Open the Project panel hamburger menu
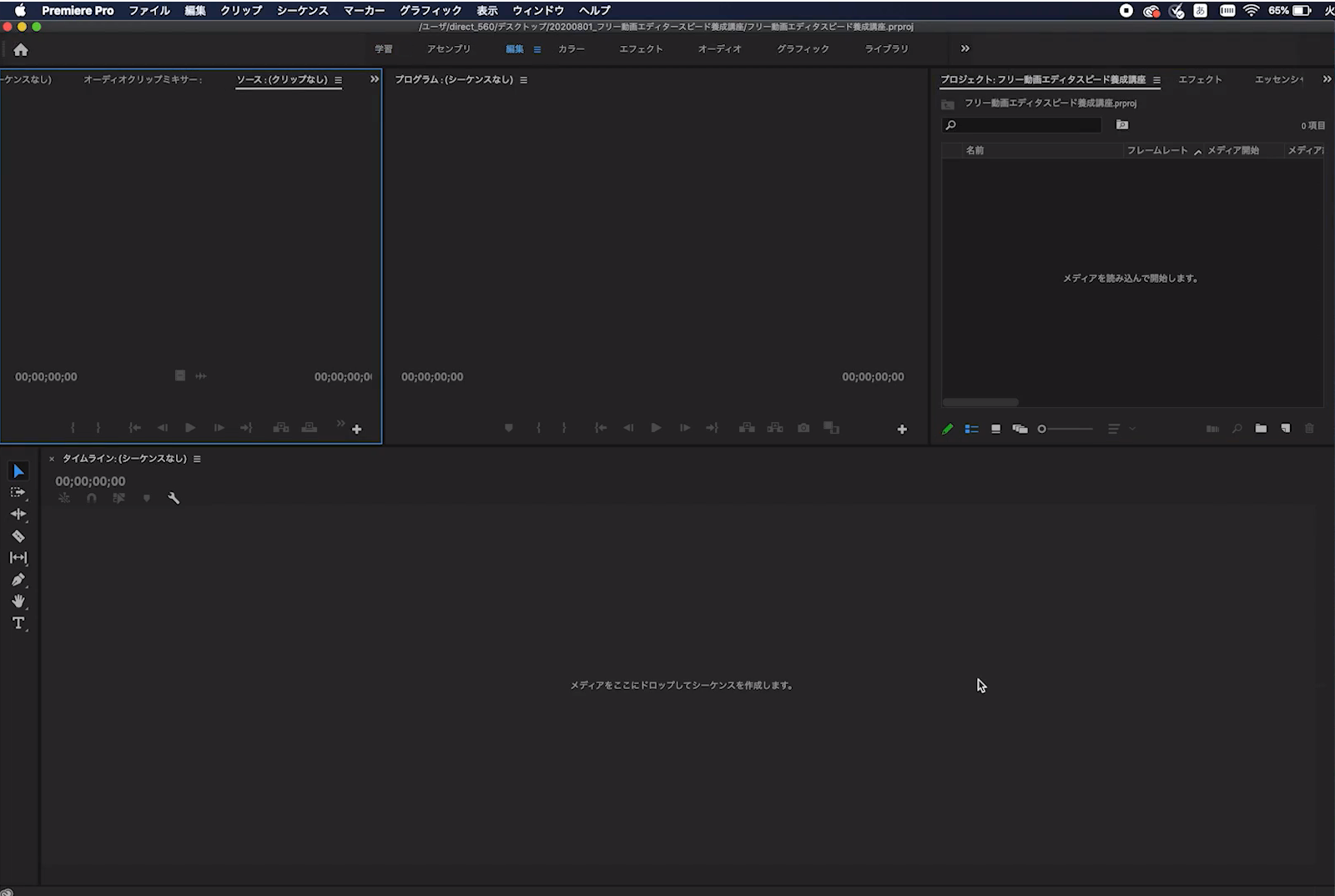The height and width of the screenshot is (896, 1335). coord(1156,80)
